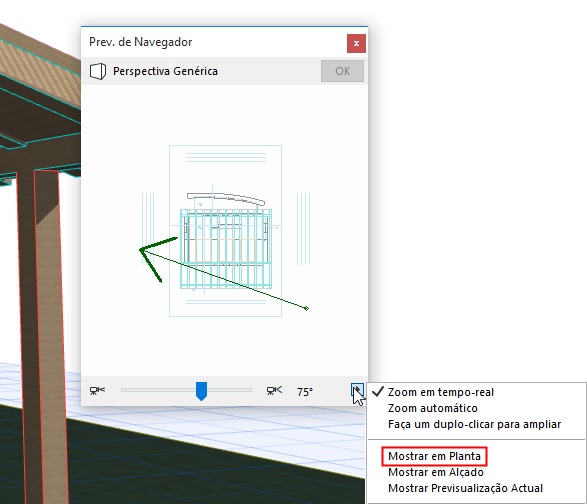
Task: Click the floor plan preview thumbnail
Action: (x=225, y=231)
